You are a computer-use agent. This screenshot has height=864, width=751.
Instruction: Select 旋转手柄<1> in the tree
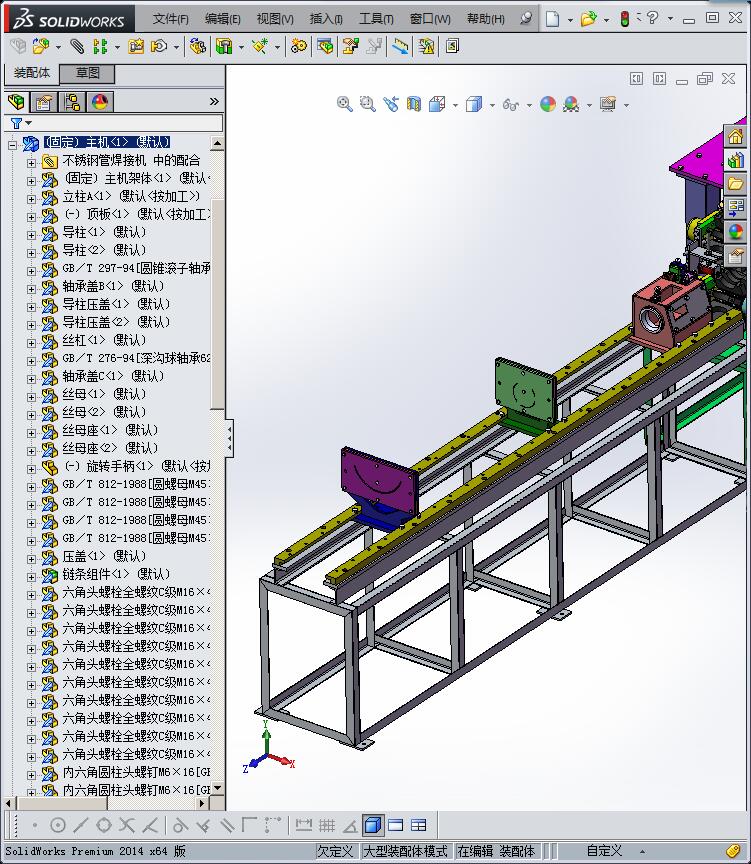(136, 466)
